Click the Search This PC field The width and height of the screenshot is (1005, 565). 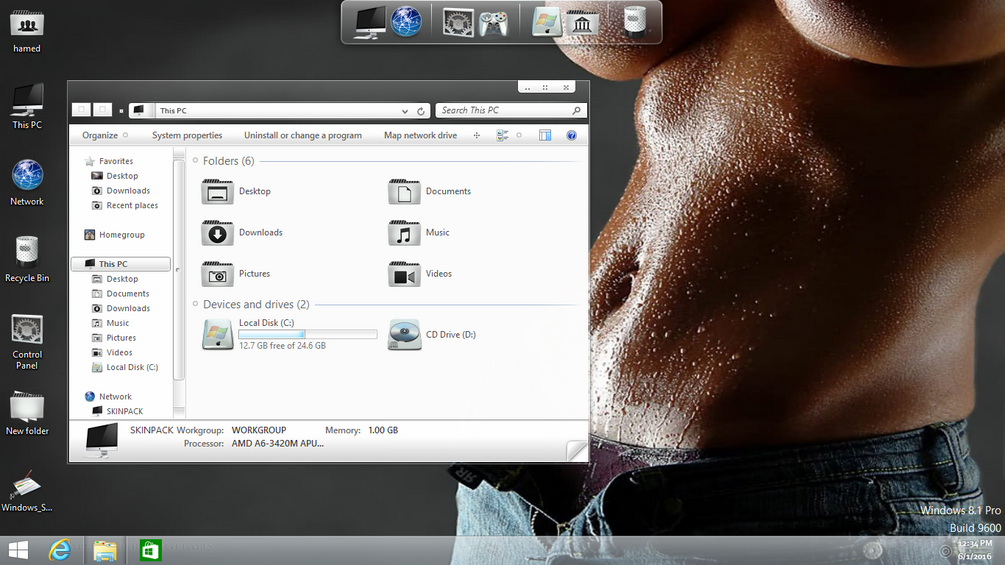(511, 110)
